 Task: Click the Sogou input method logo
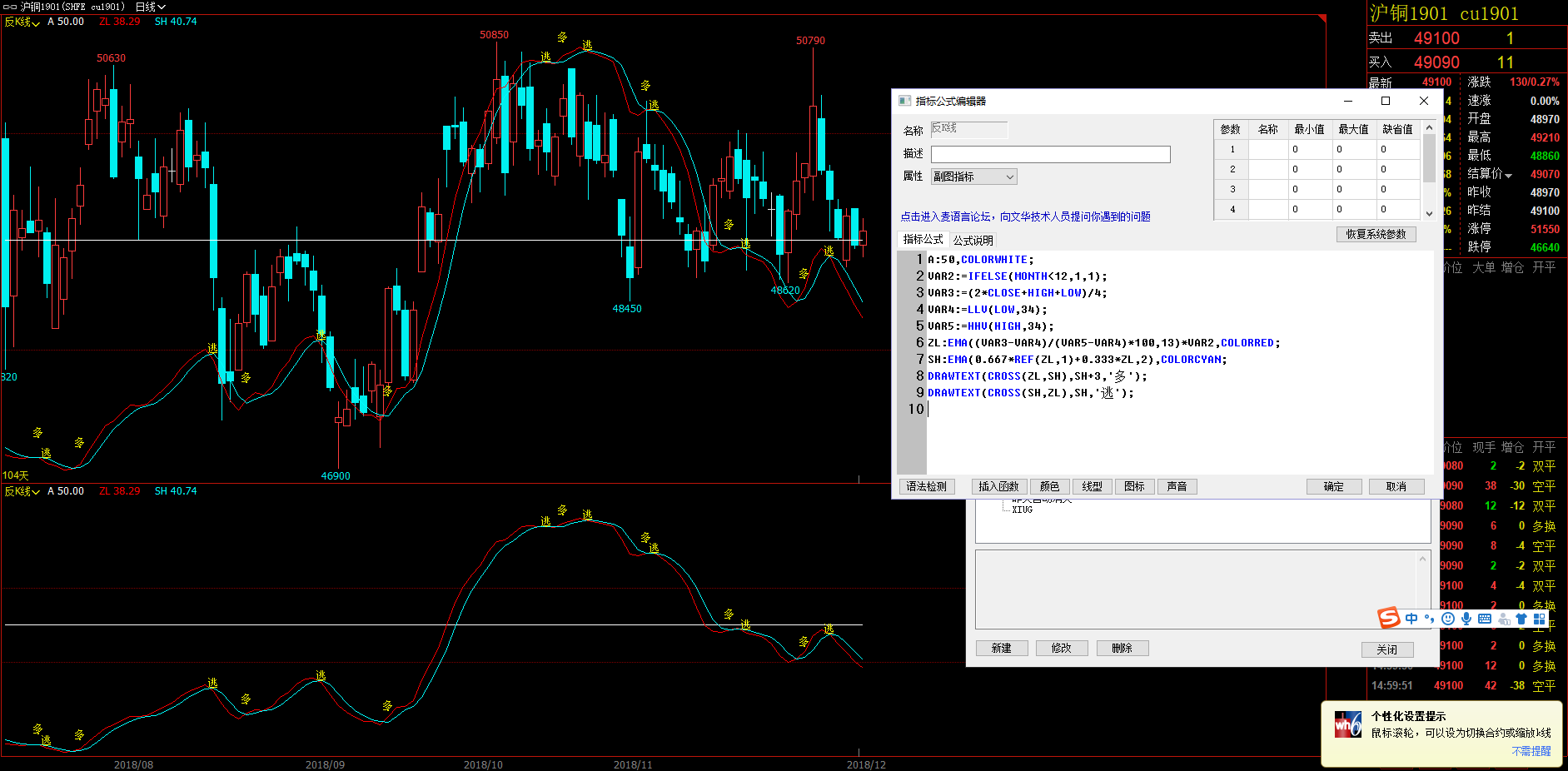pyautogui.click(x=1388, y=618)
